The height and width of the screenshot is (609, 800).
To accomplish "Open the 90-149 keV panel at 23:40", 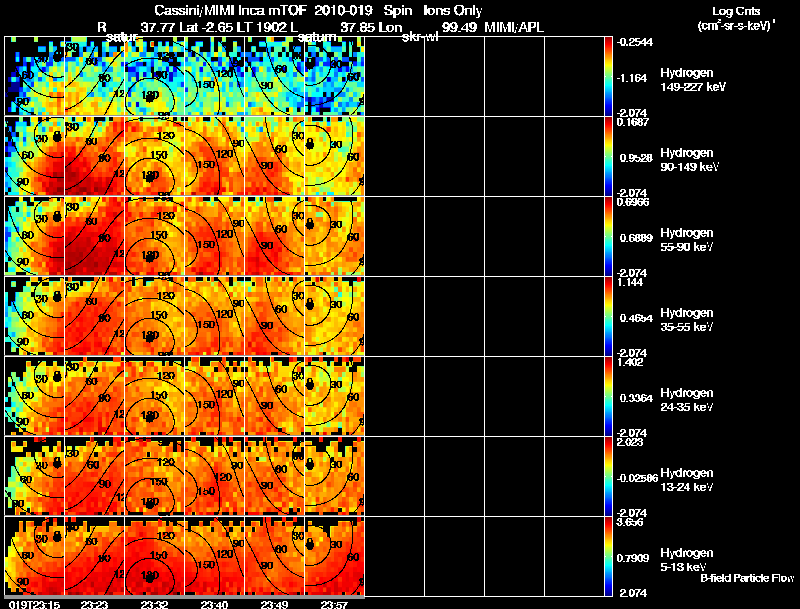I will pyautogui.click(x=214, y=156).
